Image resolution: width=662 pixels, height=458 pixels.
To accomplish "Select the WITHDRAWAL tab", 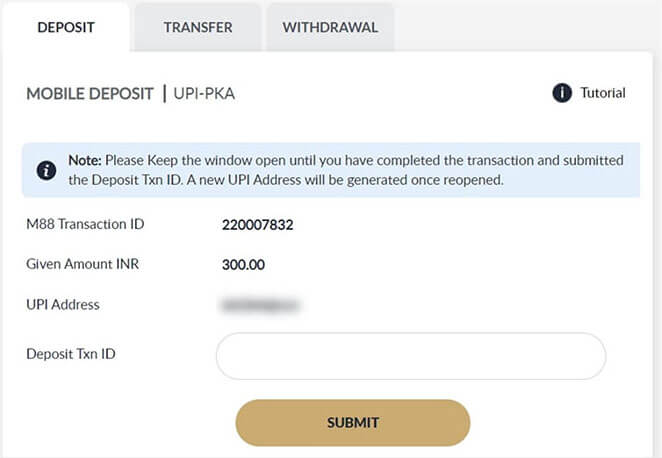I will [x=330, y=27].
